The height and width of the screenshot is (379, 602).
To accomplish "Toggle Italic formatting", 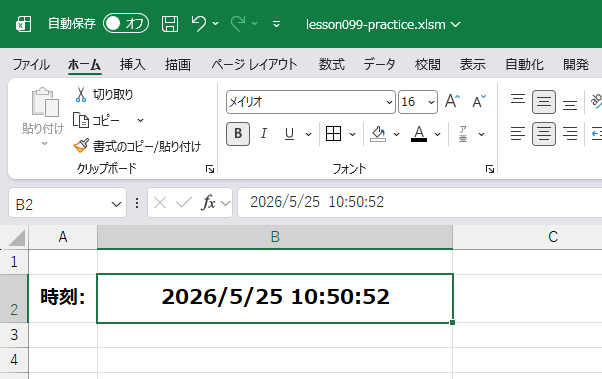I will tap(264, 134).
